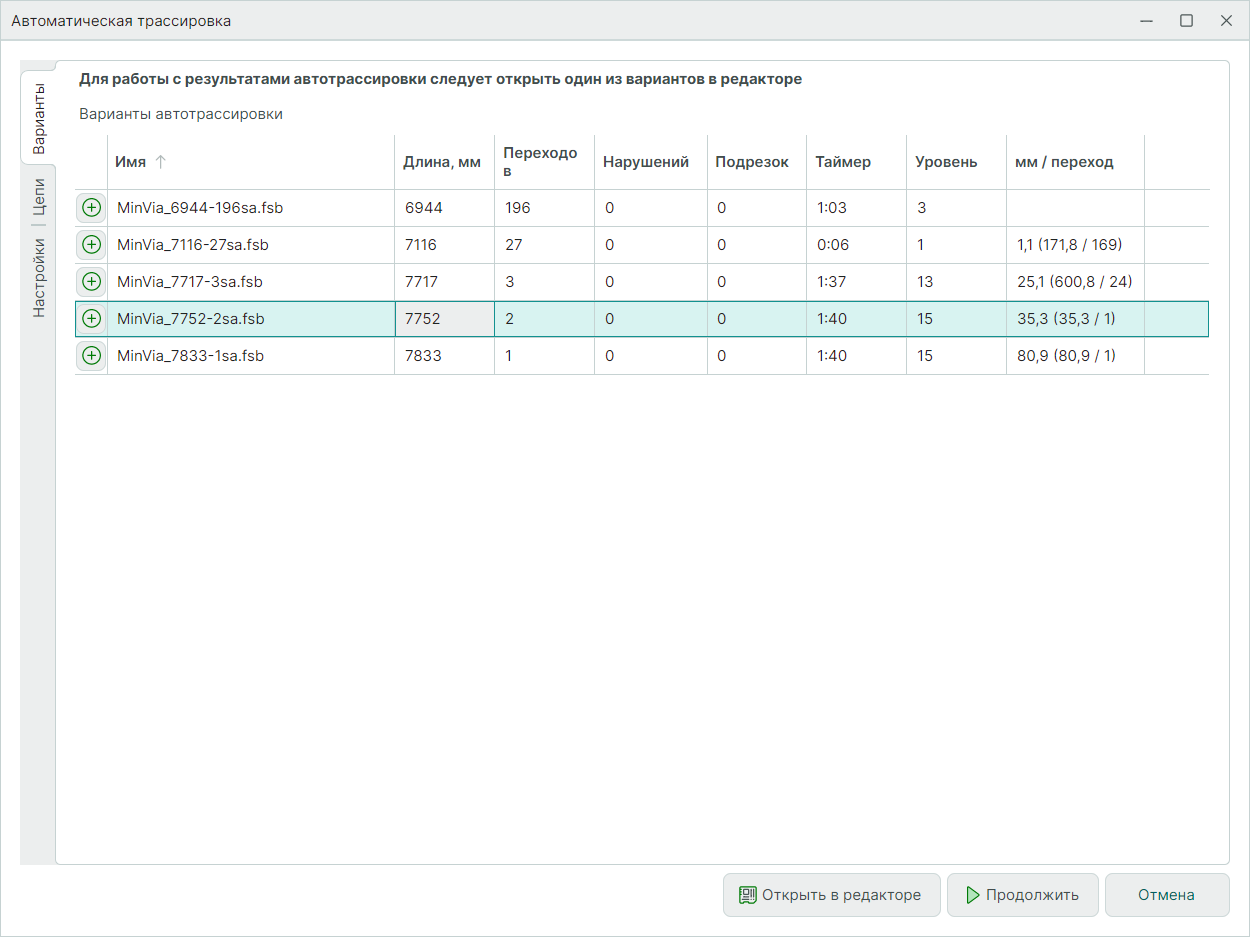Click the Продолжить button
The width and height of the screenshot is (1250, 937).
click(x=1022, y=895)
